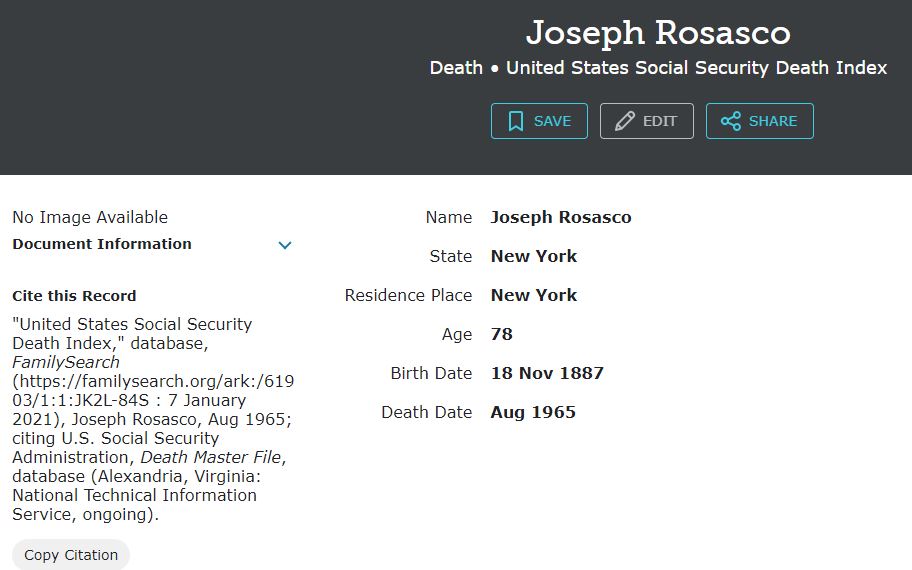Screen dimensions: 912x570
Task: Expand the Document Information chevron
Action: coord(285,245)
